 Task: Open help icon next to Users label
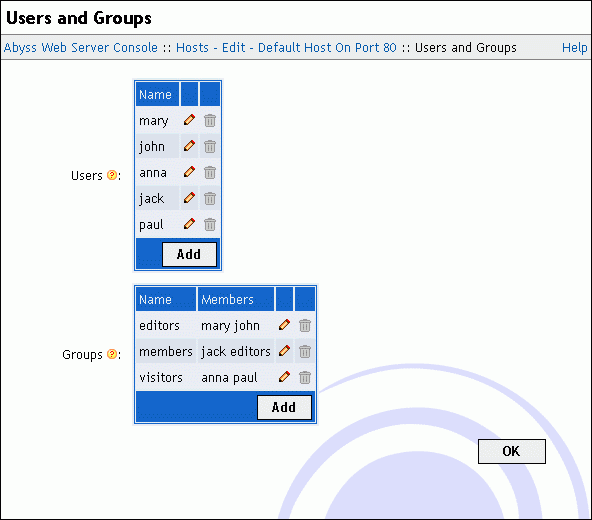(112, 175)
